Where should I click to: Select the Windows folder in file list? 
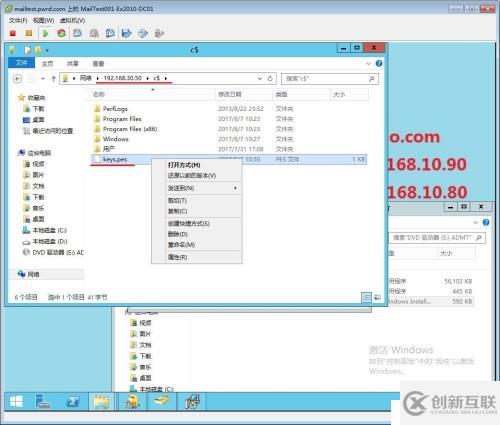tap(115, 139)
